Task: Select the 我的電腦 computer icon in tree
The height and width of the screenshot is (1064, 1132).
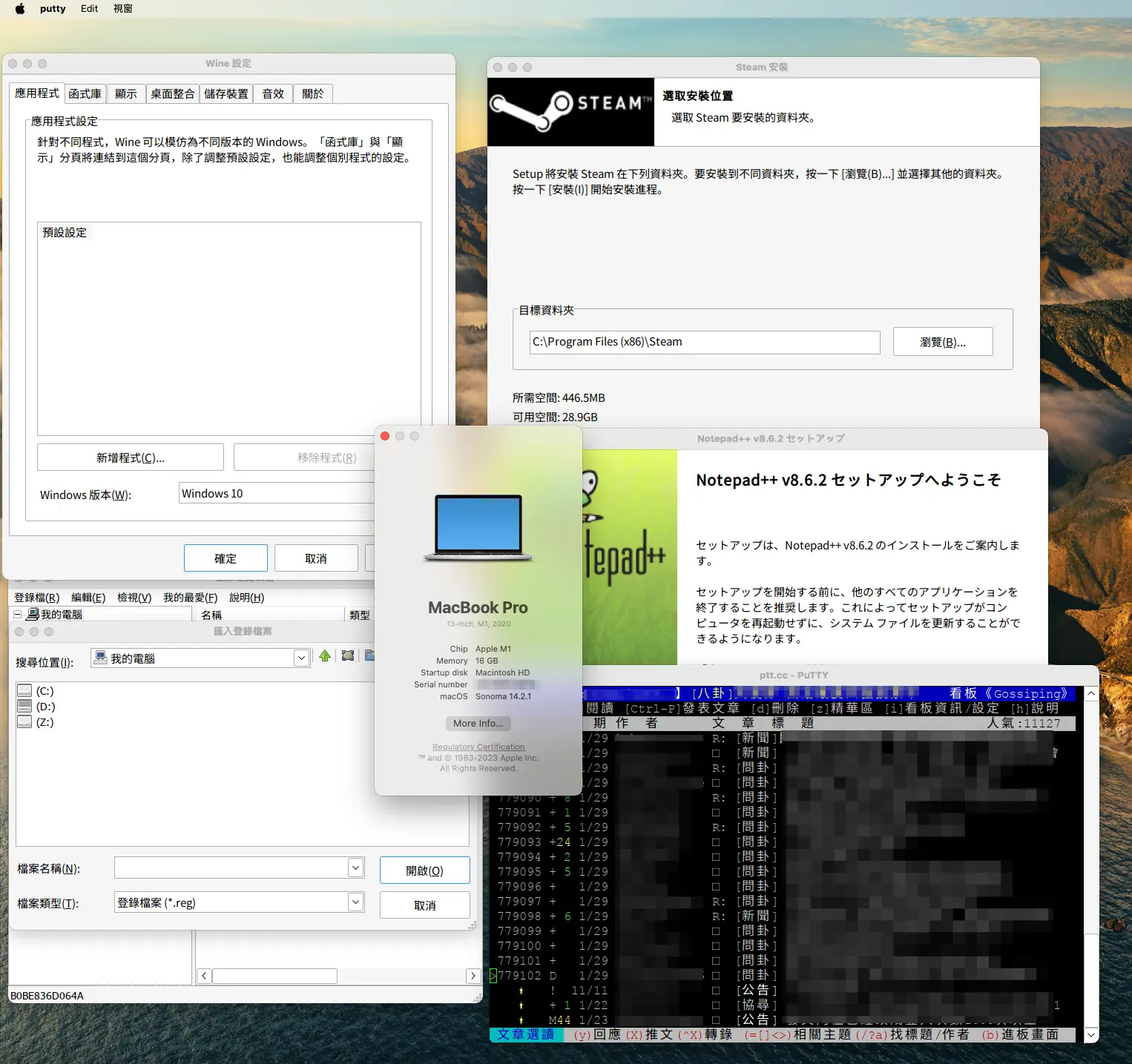Action: pyautogui.click(x=33, y=614)
